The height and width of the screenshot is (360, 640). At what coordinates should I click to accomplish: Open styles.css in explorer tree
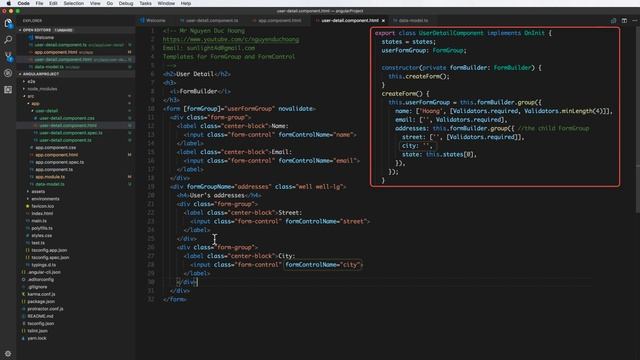[x=41, y=236]
